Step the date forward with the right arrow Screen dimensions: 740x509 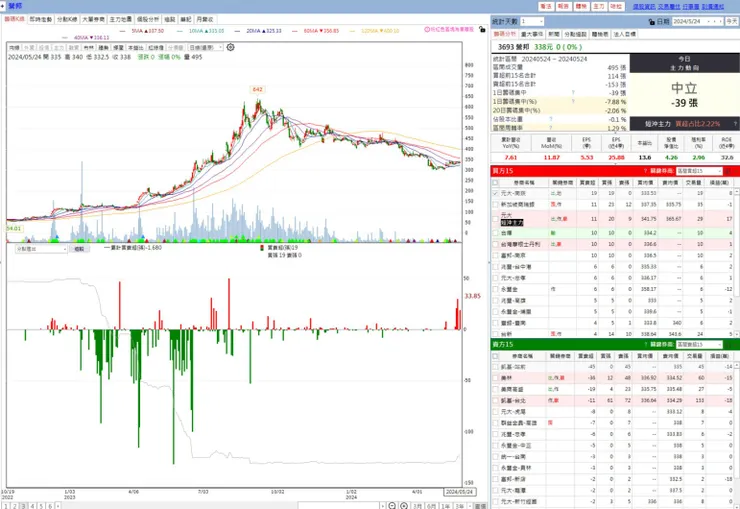point(720,22)
